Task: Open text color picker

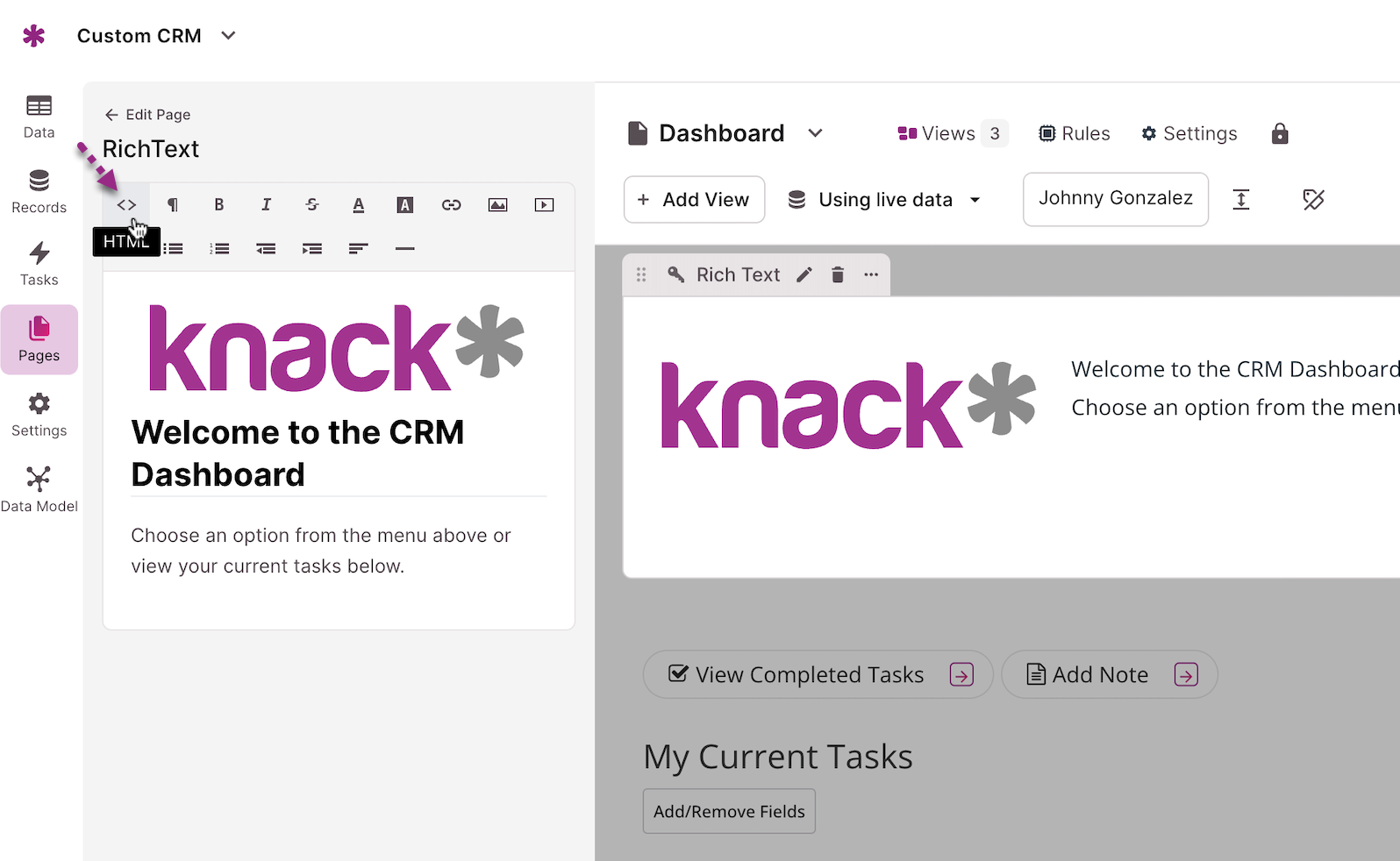Action: tap(358, 205)
